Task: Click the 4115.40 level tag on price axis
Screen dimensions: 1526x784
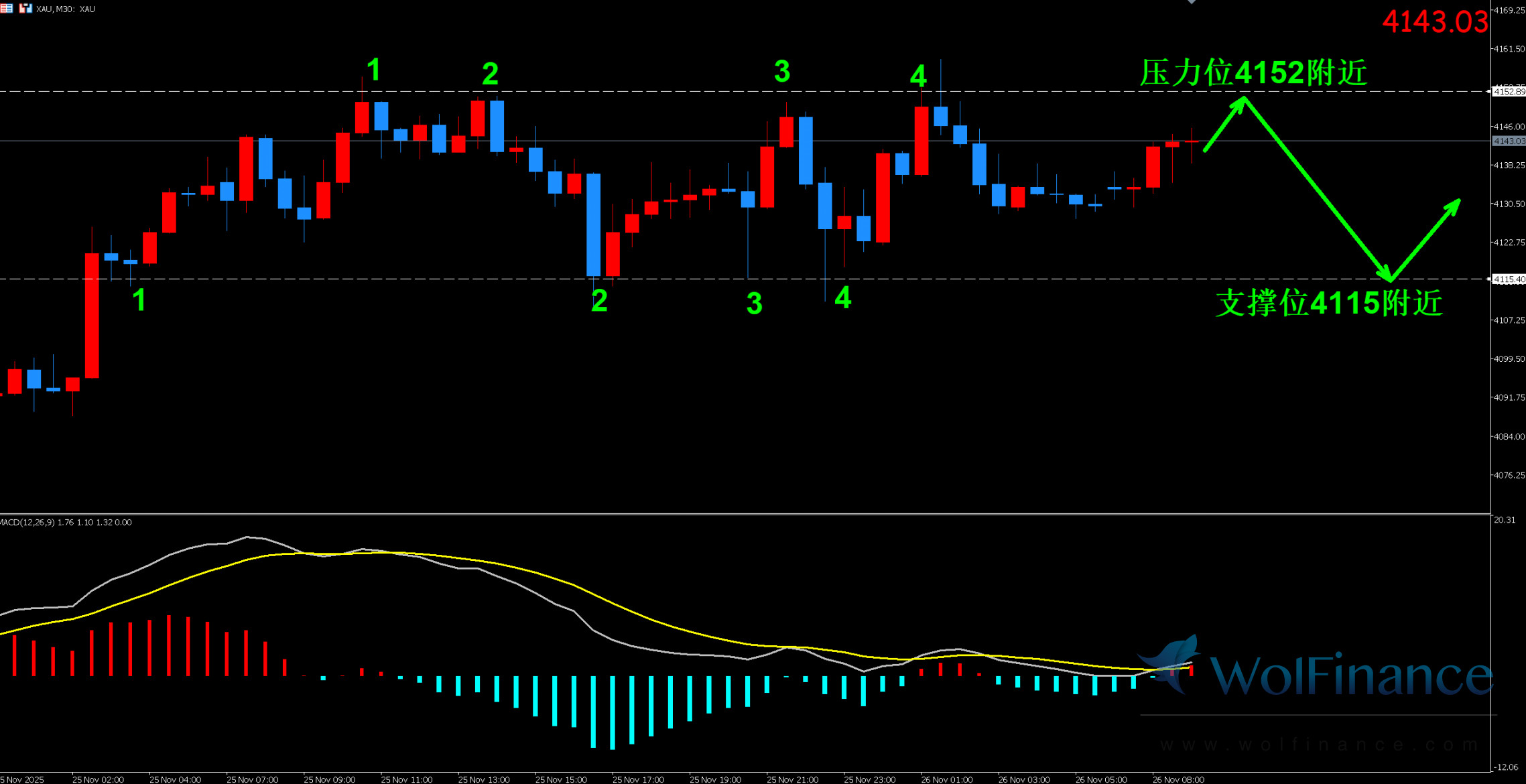Action: (x=1509, y=279)
